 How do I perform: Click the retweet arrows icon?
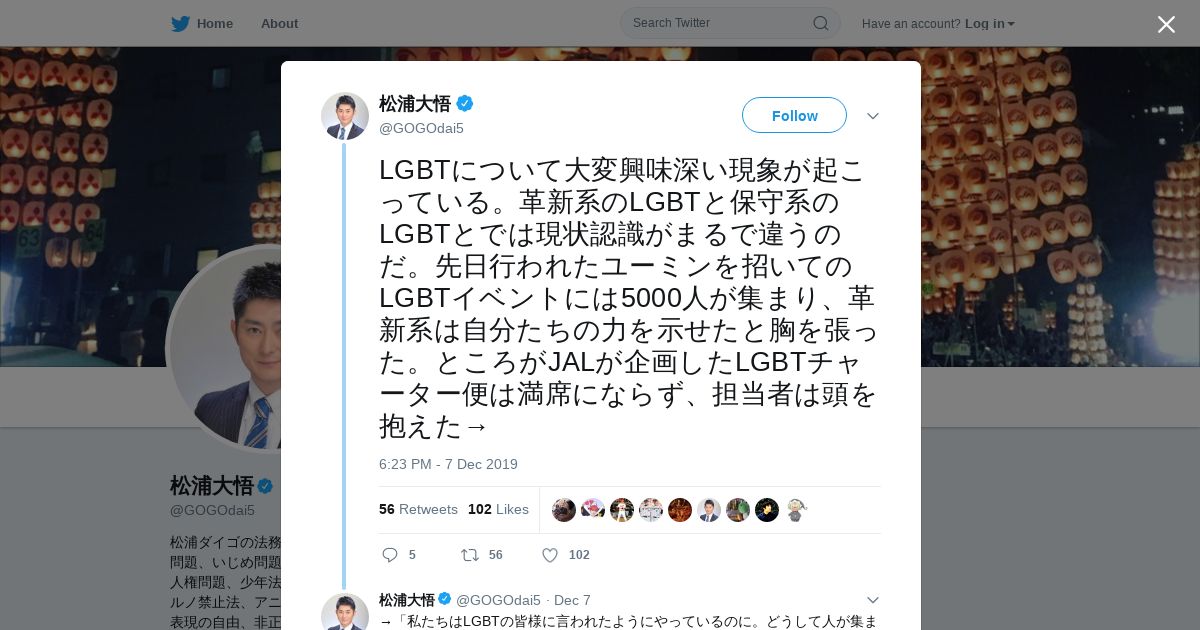click(469, 555)
